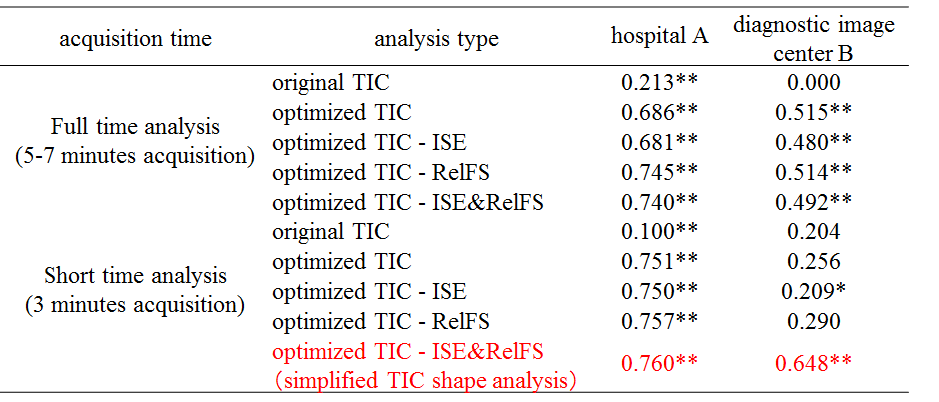Click the "Short time analysis" row label
The height and width of the screenshot is (402, 939).
click(x=137, y=275)
